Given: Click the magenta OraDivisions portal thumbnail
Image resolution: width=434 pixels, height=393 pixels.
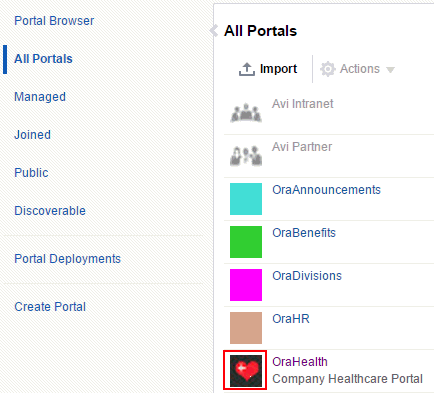Looking at the screenshot, I should tap(246, 285).
